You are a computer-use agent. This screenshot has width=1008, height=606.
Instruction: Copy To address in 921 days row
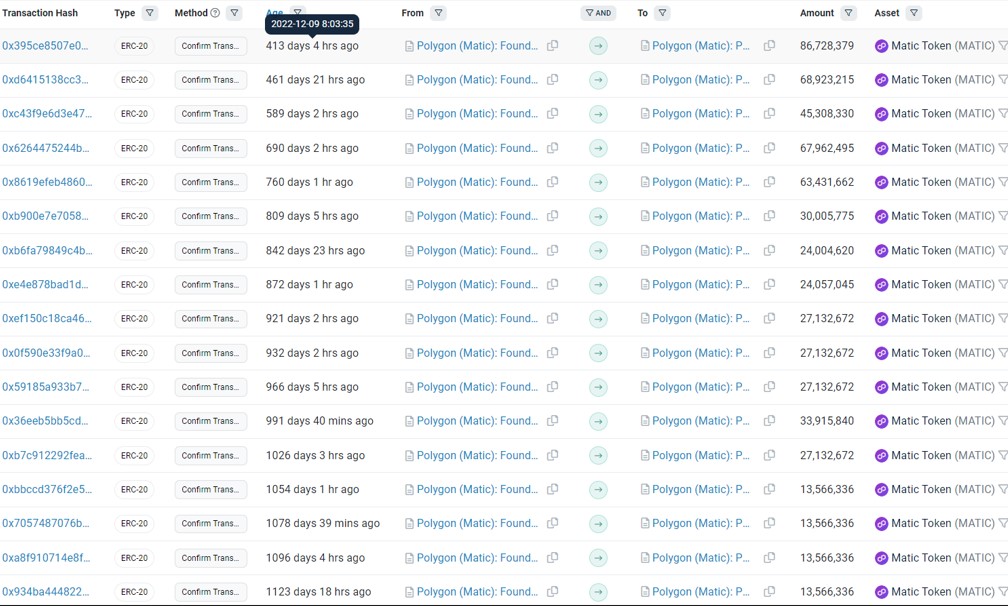tap(769, 319)
